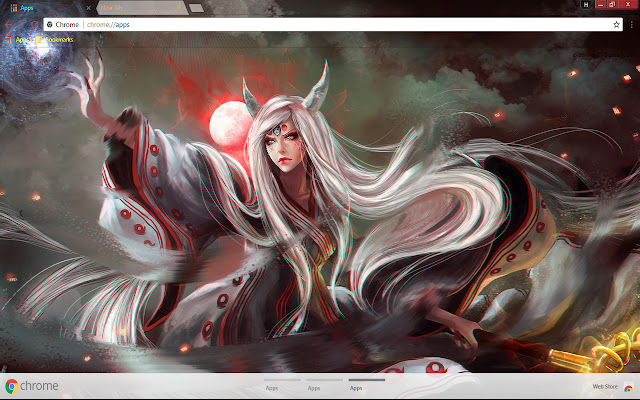The image size is (640, 400).
Task: Open the Chrome three-dot menu
Action: tap(632, 24)
